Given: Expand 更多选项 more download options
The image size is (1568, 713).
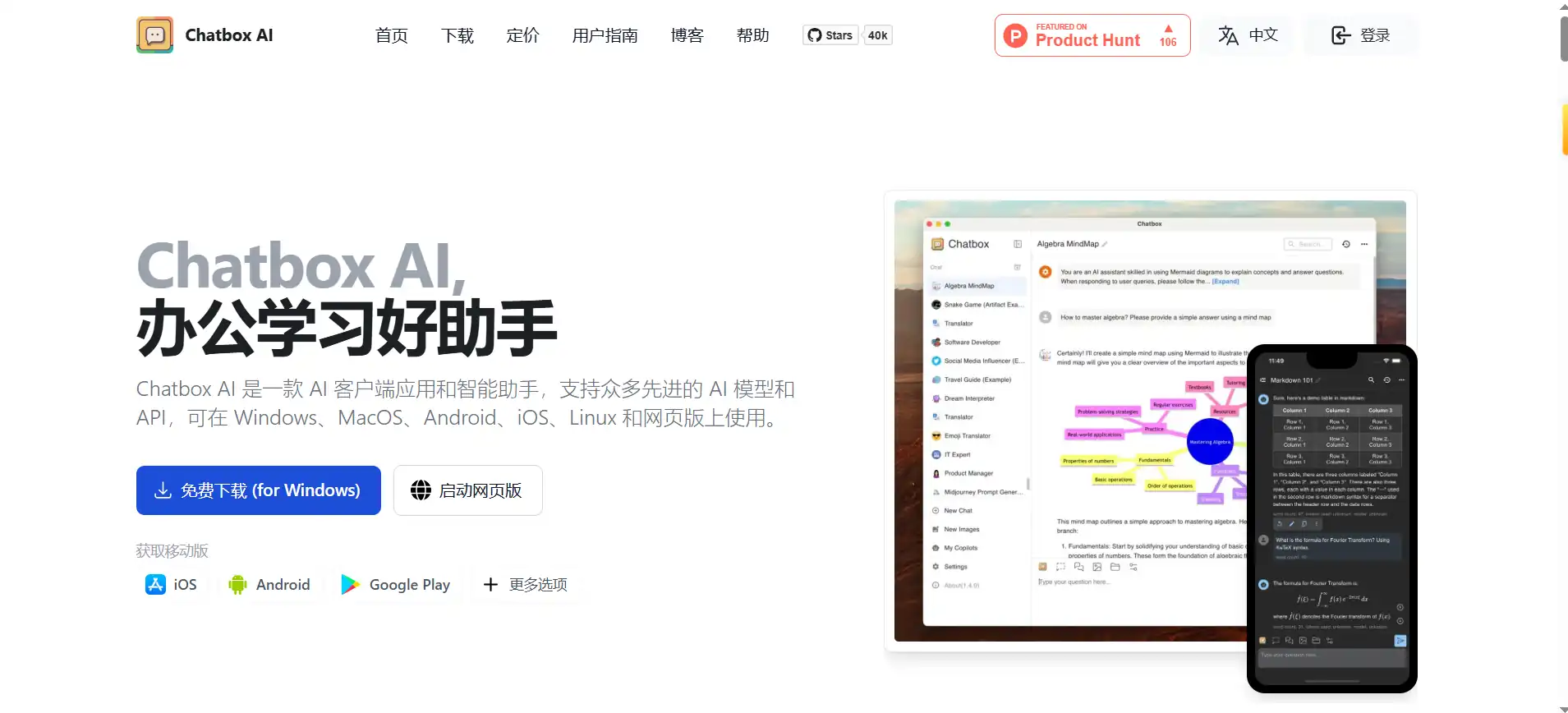Looking at the screenshot, I should coord(526,584).
